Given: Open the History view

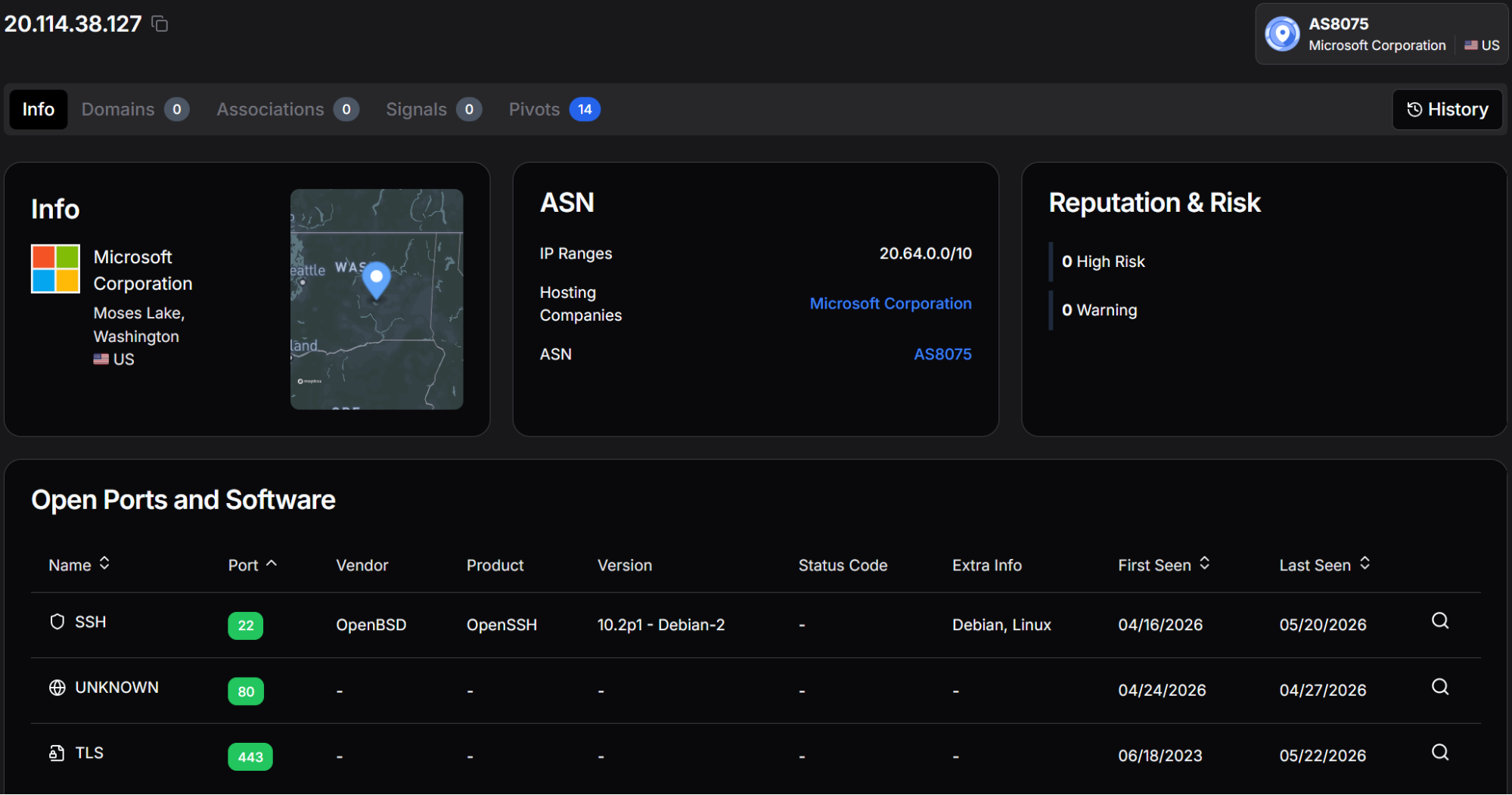Looking at the screenshot, I should [1447, 110].
